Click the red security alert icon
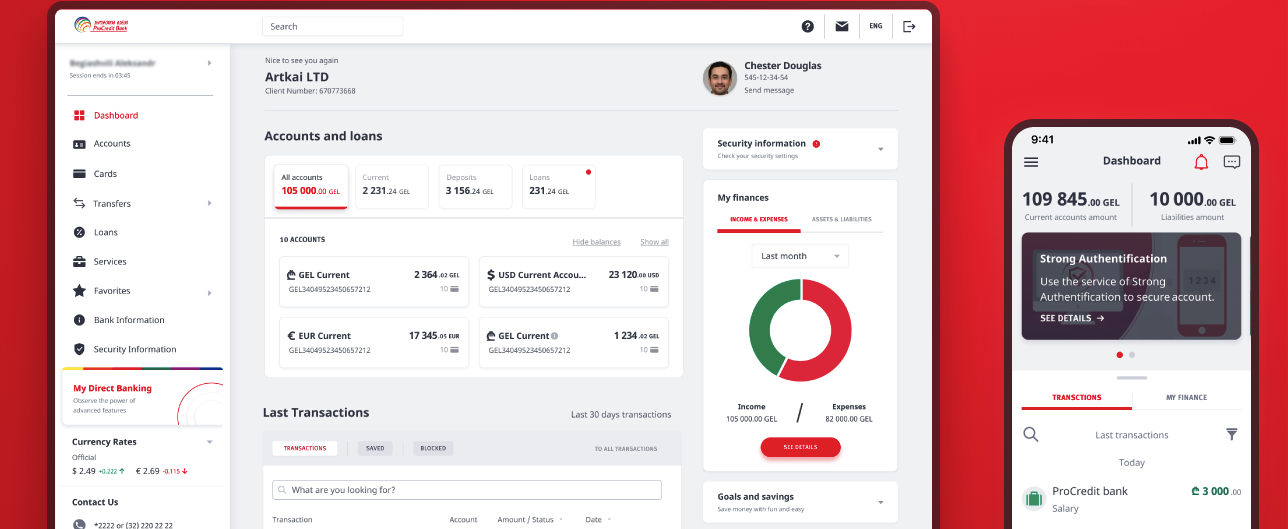 (816, 144)
